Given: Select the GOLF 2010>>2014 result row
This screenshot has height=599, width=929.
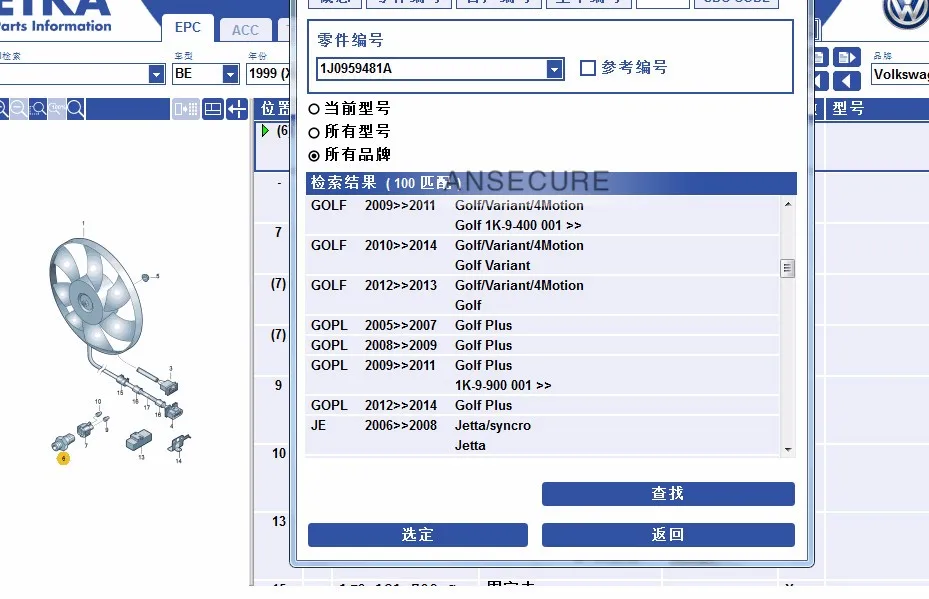Looking at the screenshot, I should (543, 255).
